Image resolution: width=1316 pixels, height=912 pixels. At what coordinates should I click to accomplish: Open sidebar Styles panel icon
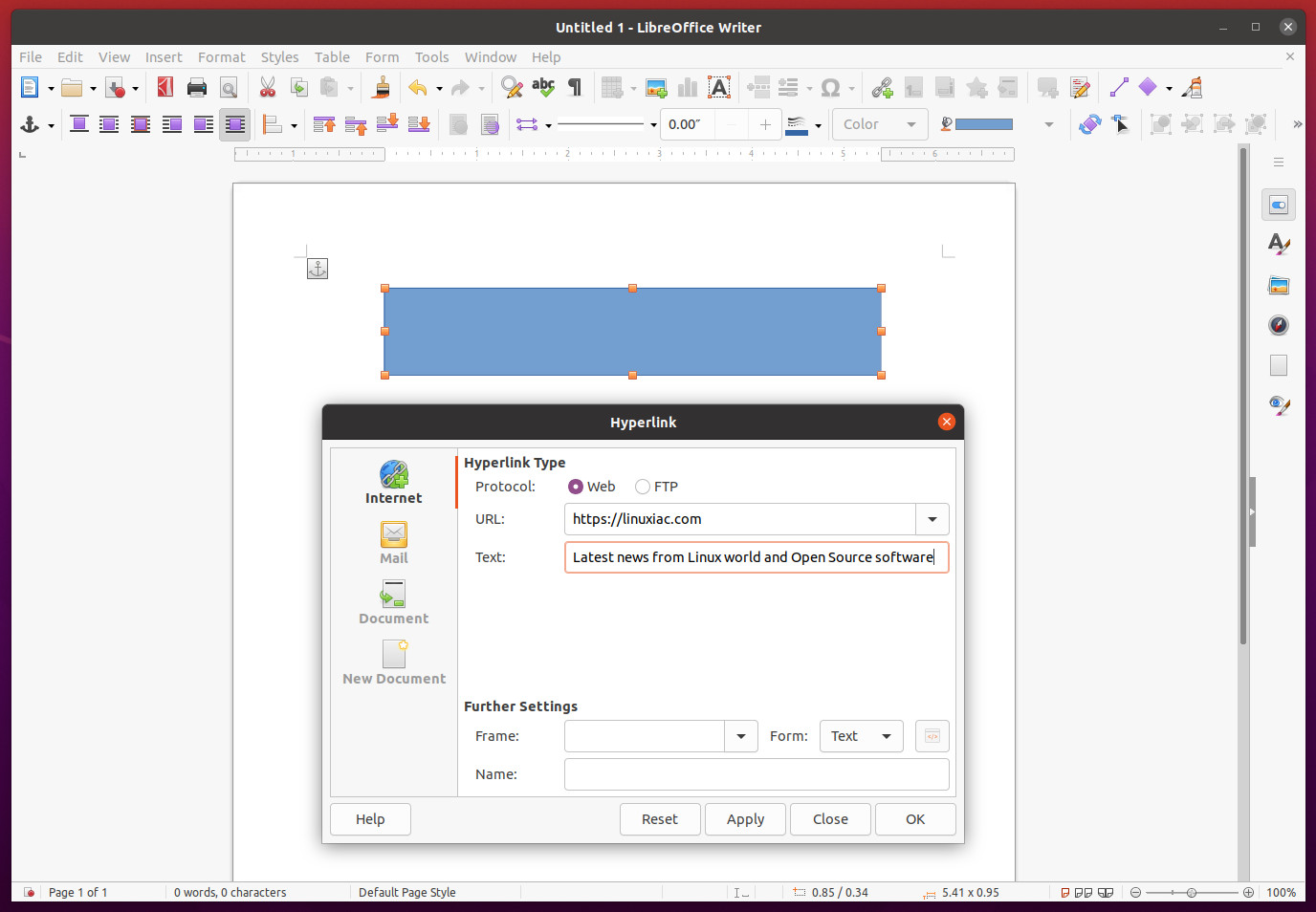point(1279,245)
